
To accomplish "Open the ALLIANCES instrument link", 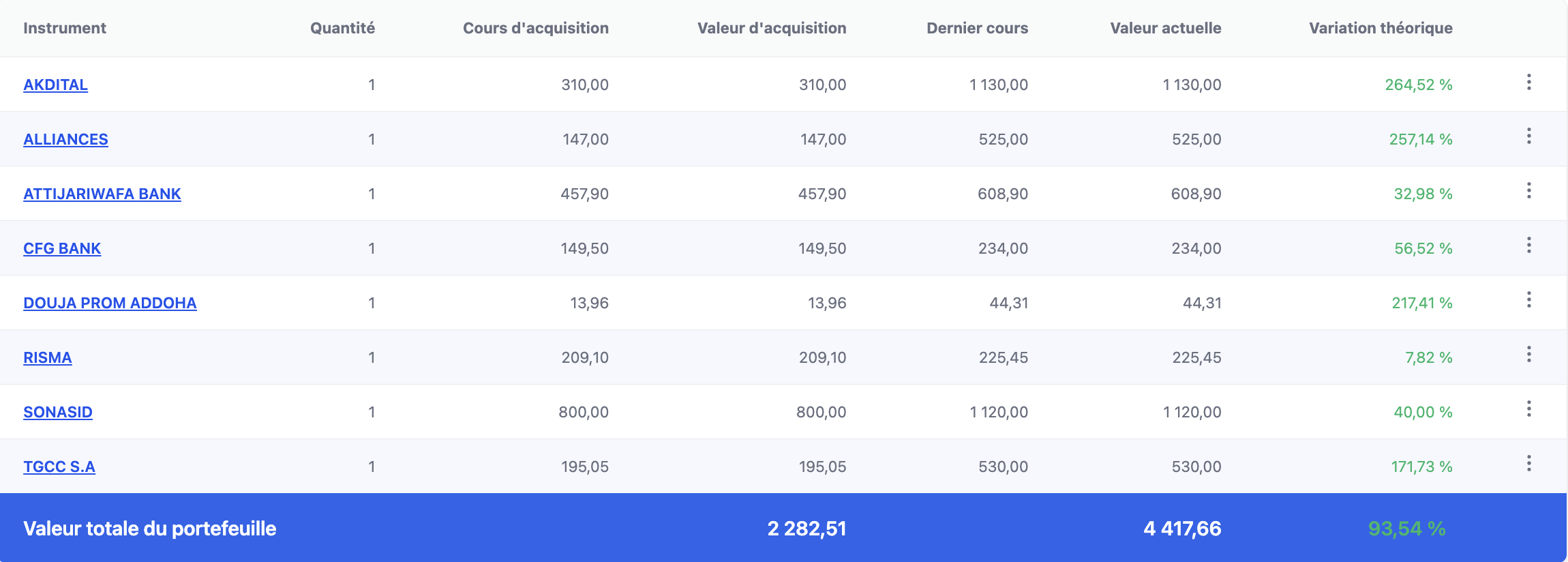I will tap(65, 139).
